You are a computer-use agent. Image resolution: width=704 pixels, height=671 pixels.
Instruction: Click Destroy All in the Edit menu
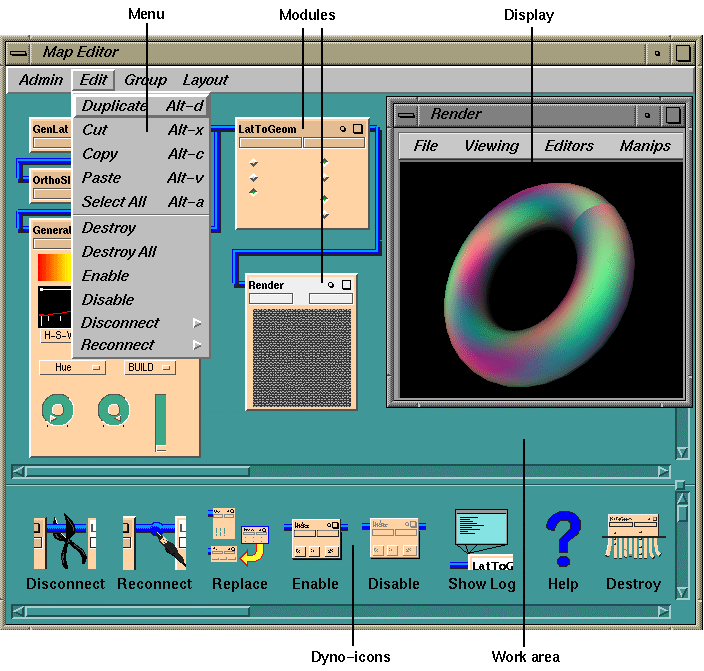point(119,252)
